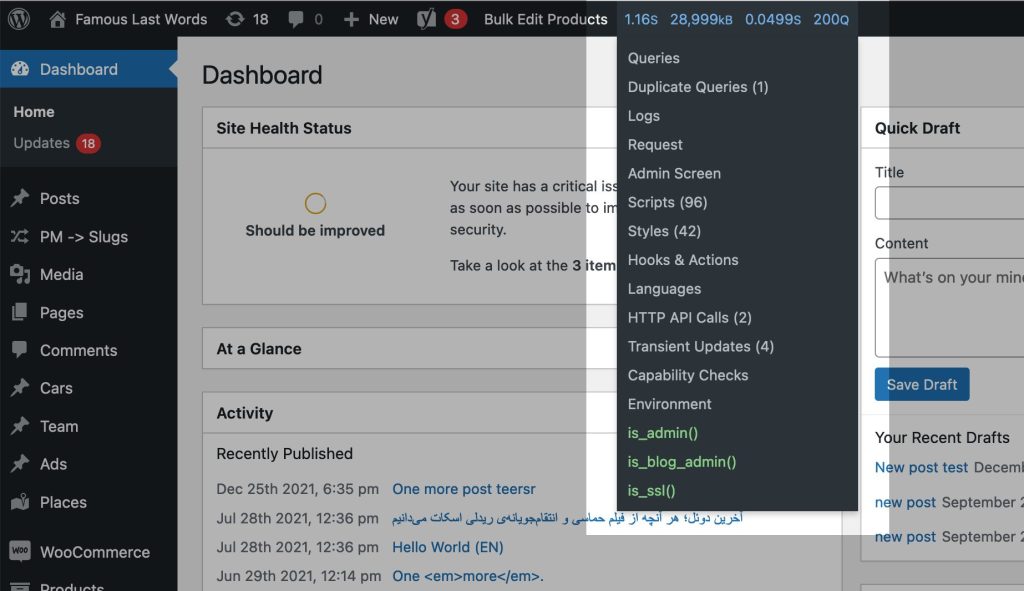The height and width of the screenshot is (591, 1024).
Task: Click the Site Health status circle
Action: click(315, 203)
